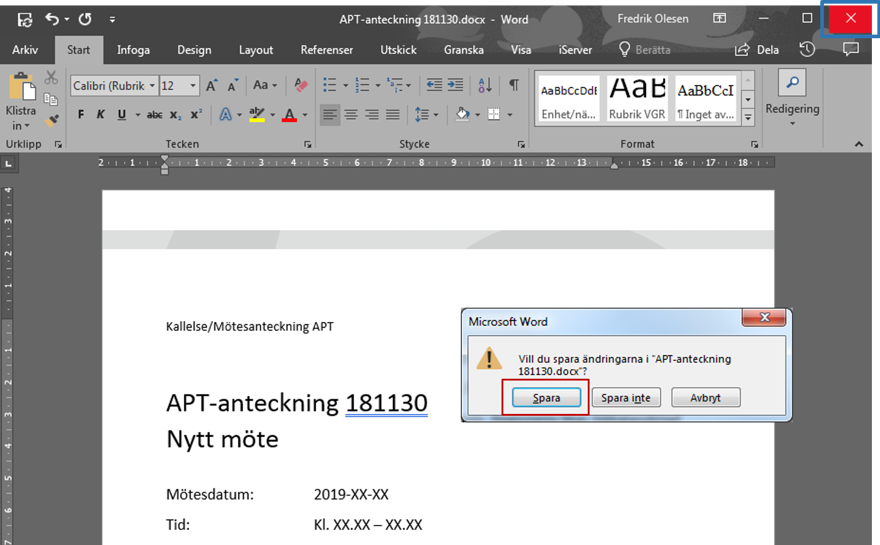
Task: Open the font name dropdown
Action: tap(152, 86)
